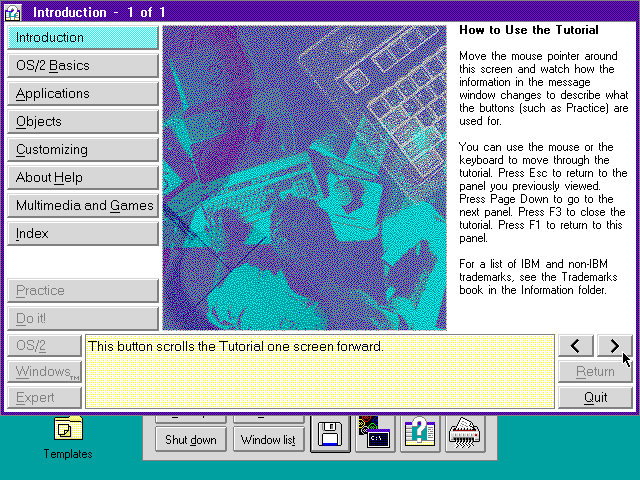Image resolution: width=640 pixels, height=480 pixels.
Task: Quit the tutorial
Action: point(595,397)
